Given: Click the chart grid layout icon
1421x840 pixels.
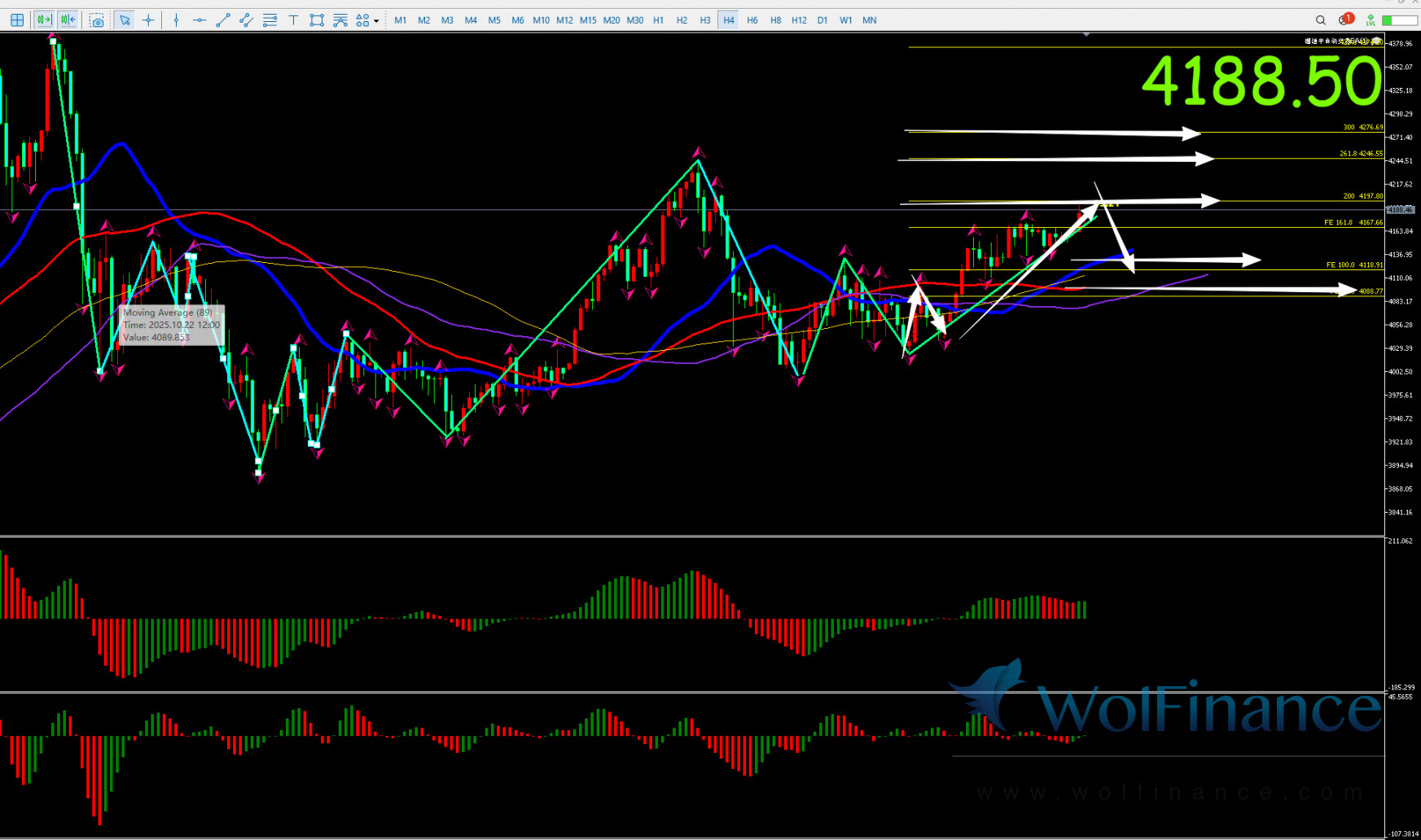Looking at the screenshot, I should click(17, 20).
